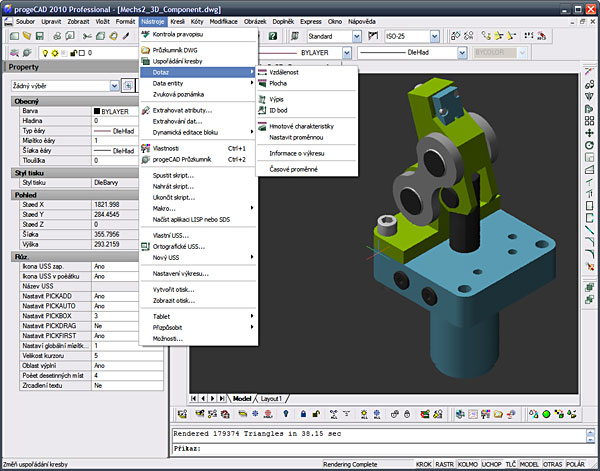The width and height of the screenshot is (600, 471).
Task: Click the quick select icon in Property panel
Action: click(x=127, y=86)
